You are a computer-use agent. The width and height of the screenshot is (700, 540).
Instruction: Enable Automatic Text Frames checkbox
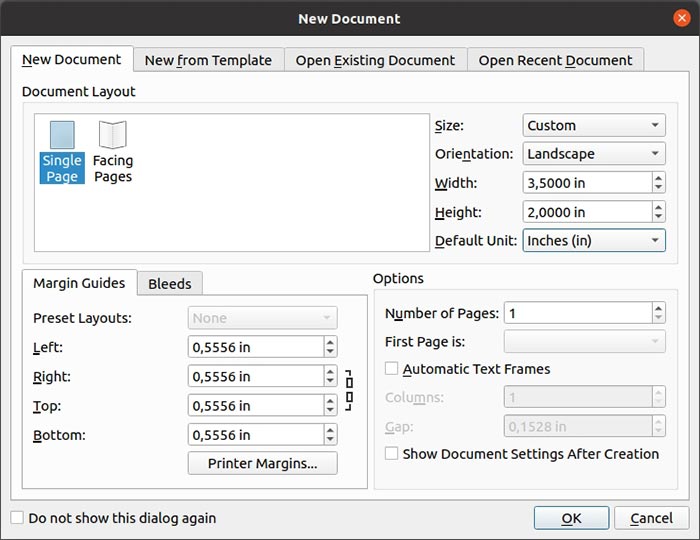(392, 369)
